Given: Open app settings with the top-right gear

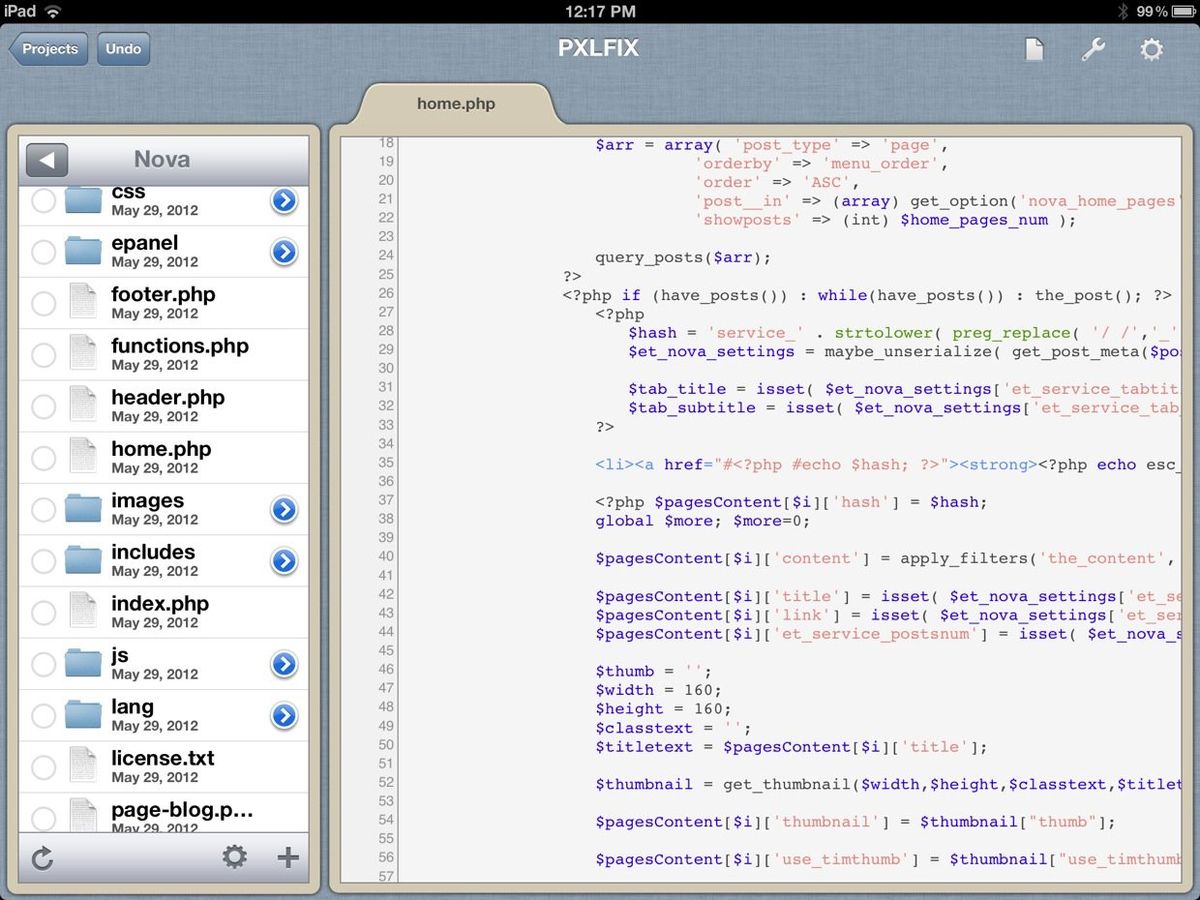Looking at the screenshot, I should pos(1152,48).
